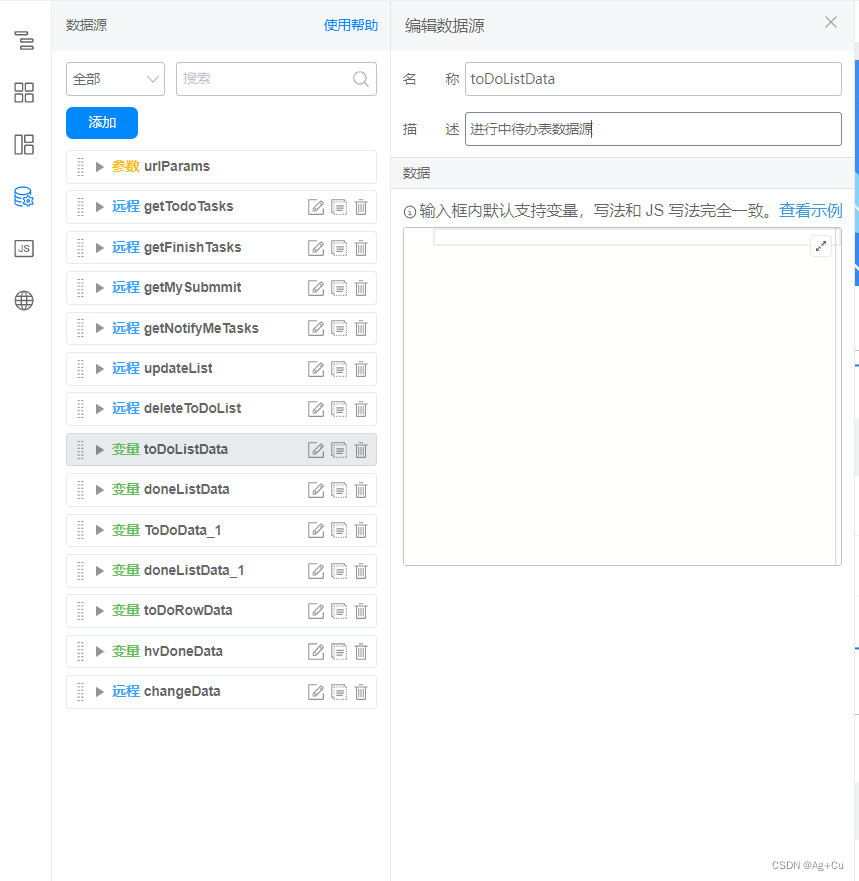Viewport: 859px width, 881px height.
Task: Click inside the data code editor
Action: [622, 397]
